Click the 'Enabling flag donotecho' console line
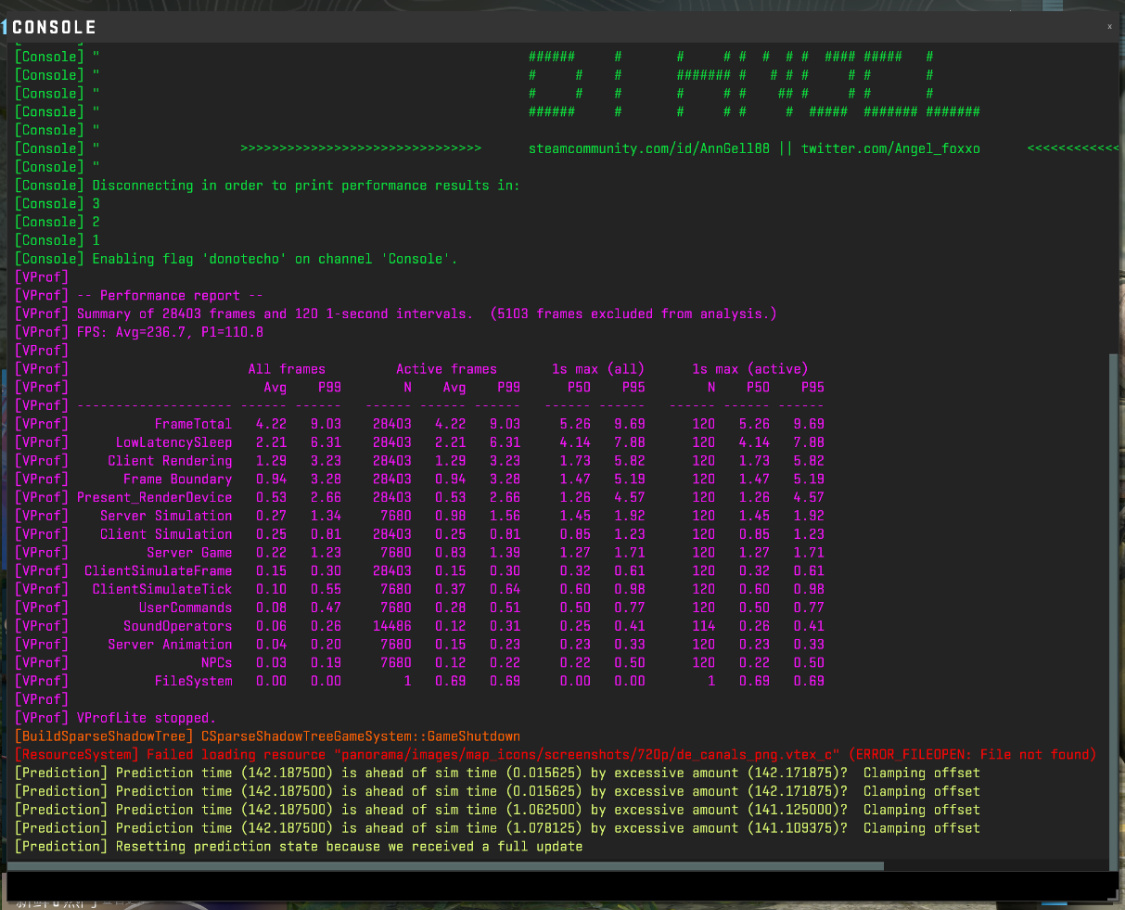Image resolution: width=1125 pixels, height=910 pixels. 236,258
